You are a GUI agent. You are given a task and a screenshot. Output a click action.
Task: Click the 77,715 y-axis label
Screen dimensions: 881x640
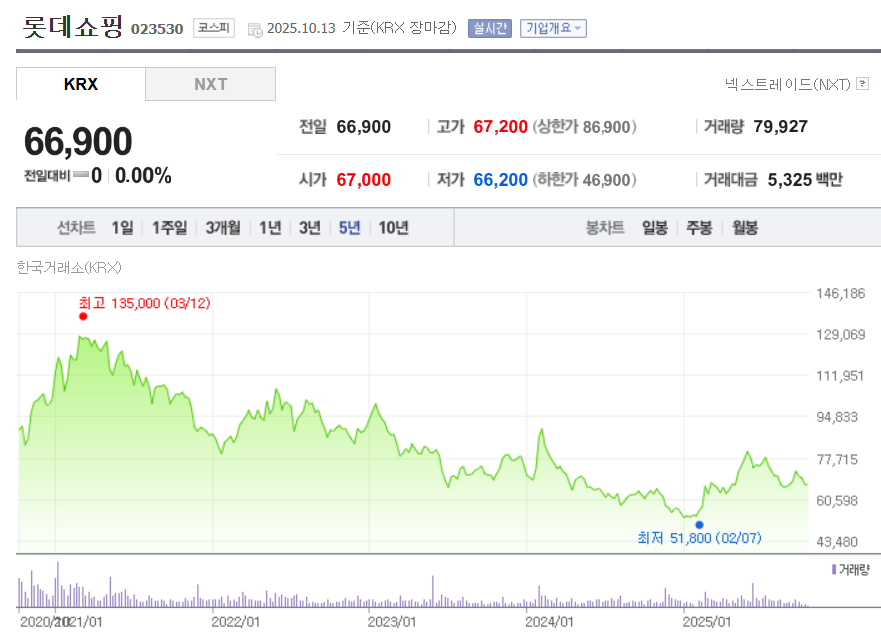tap(837, 460)
